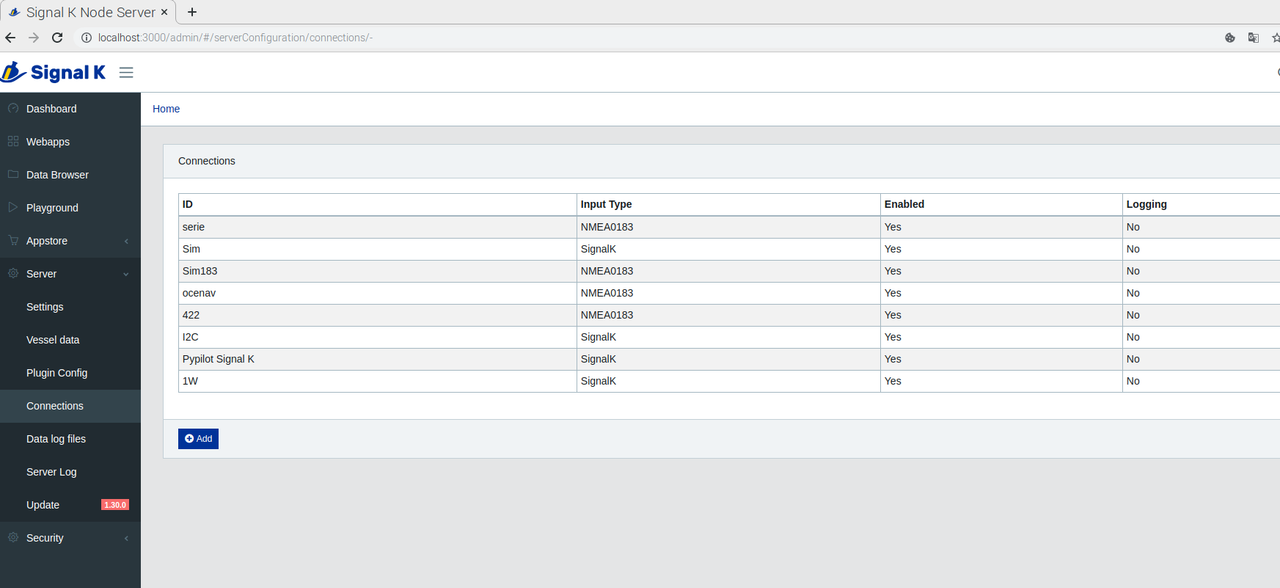Click NMEA0183 input type in 422 row
This screenshot has height=588, width=1280.
click(607, 315)
